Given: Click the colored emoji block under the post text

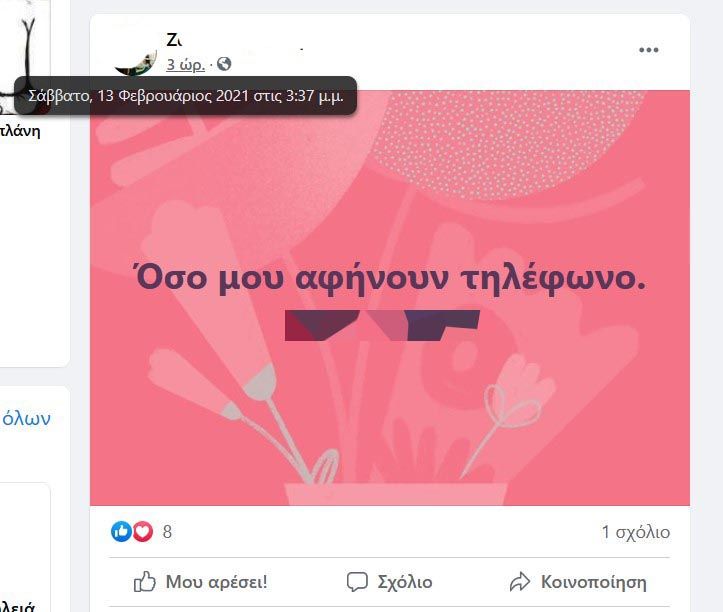Looking at the screenshot, I should pyautogui.click(x=382, y=325).
